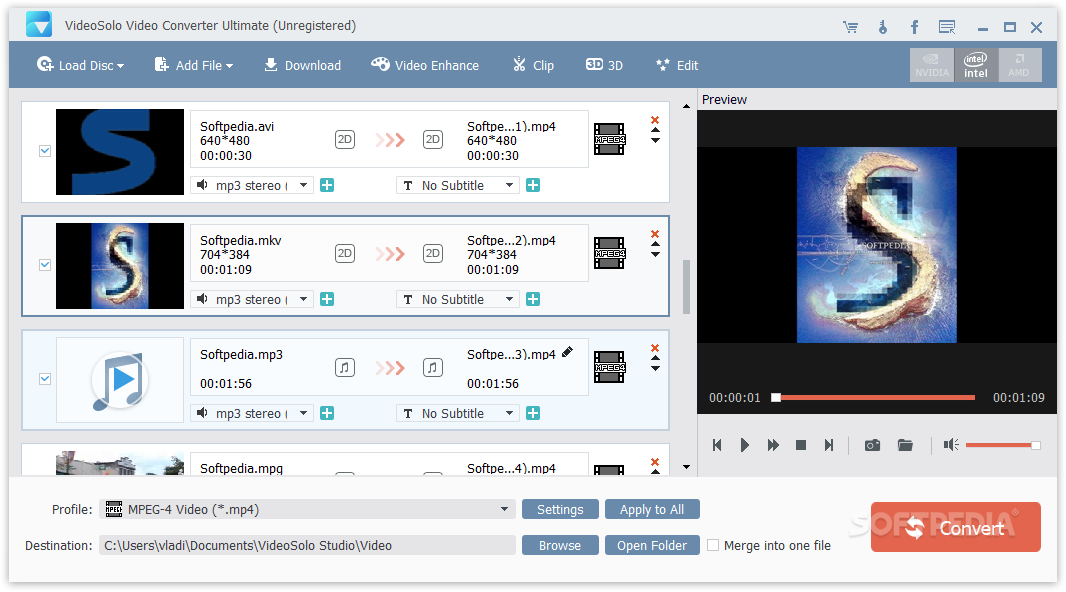Click Open Folder
Screen dimensions: 1066x592
pyautogui.click(x=652, y=545)
